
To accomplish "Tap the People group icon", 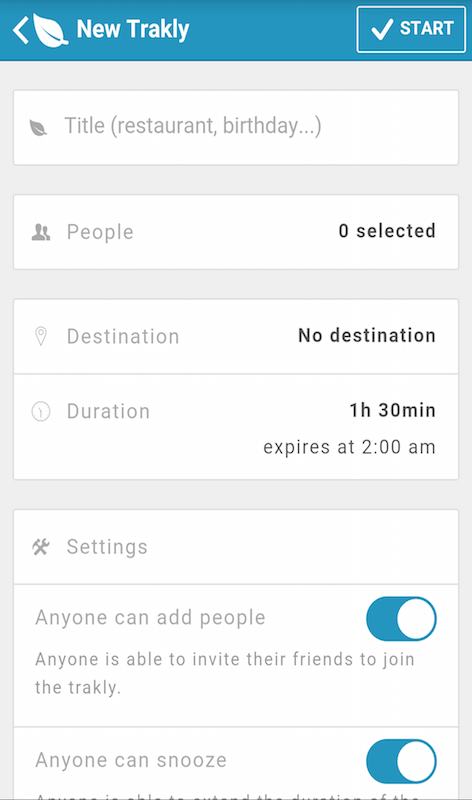I will click(x=41, y=233).
